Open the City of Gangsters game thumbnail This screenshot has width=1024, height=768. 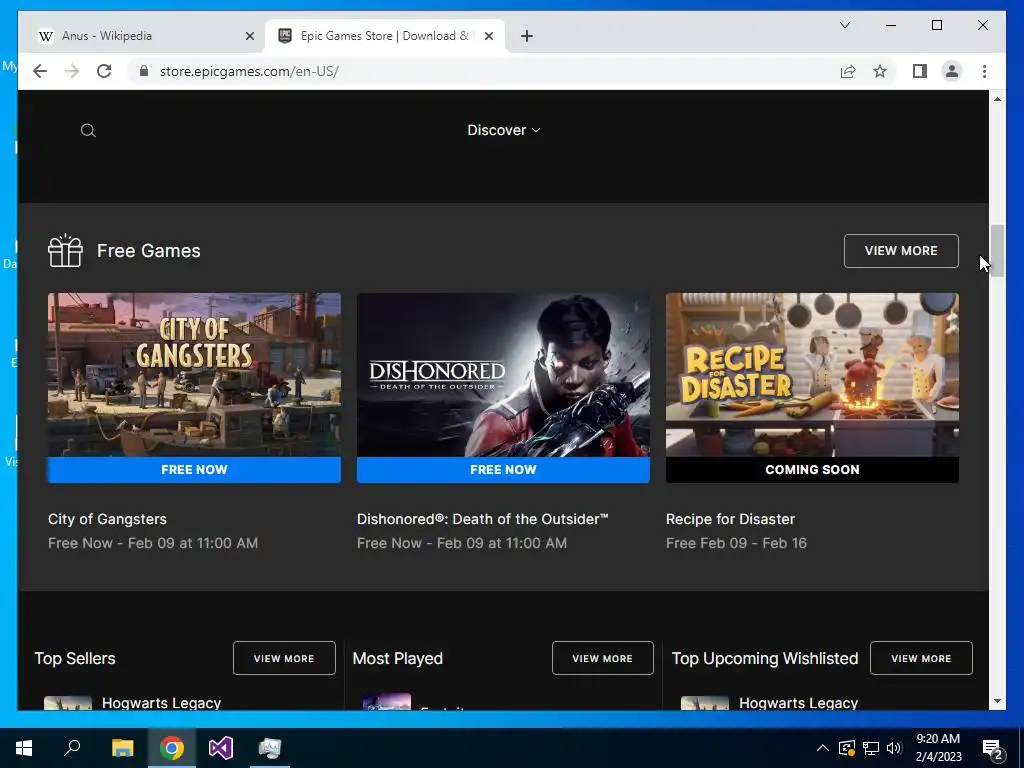pyautogui.click(x=194, y=375)
